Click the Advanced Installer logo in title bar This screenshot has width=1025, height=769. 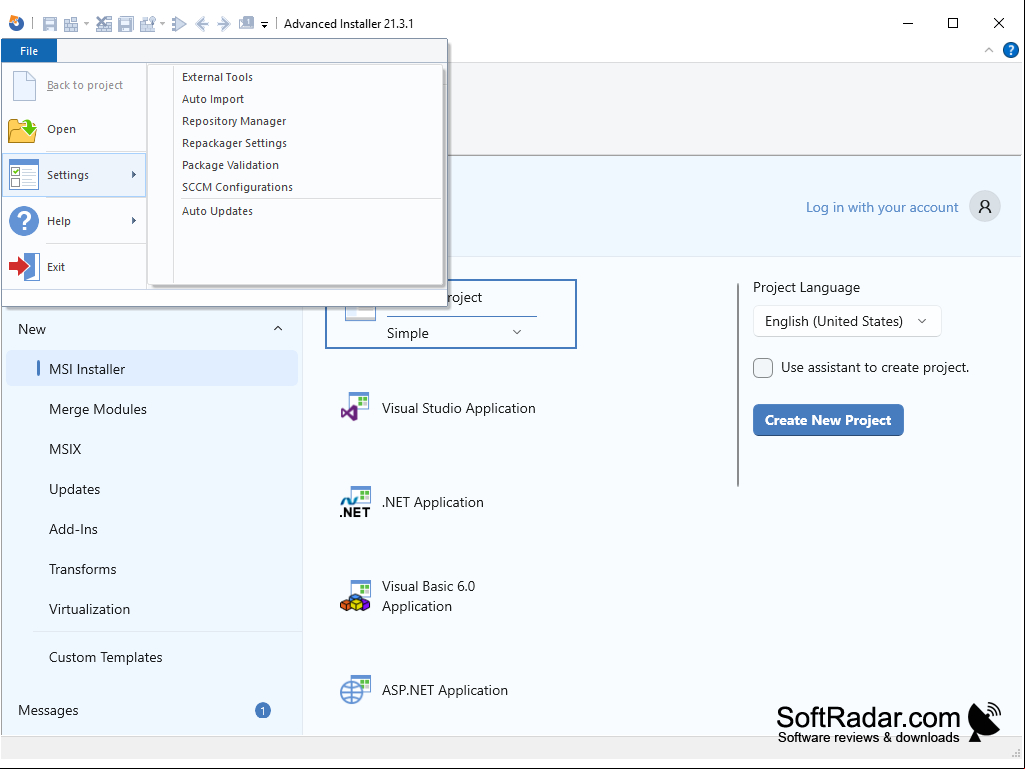(x=16, y=24)
